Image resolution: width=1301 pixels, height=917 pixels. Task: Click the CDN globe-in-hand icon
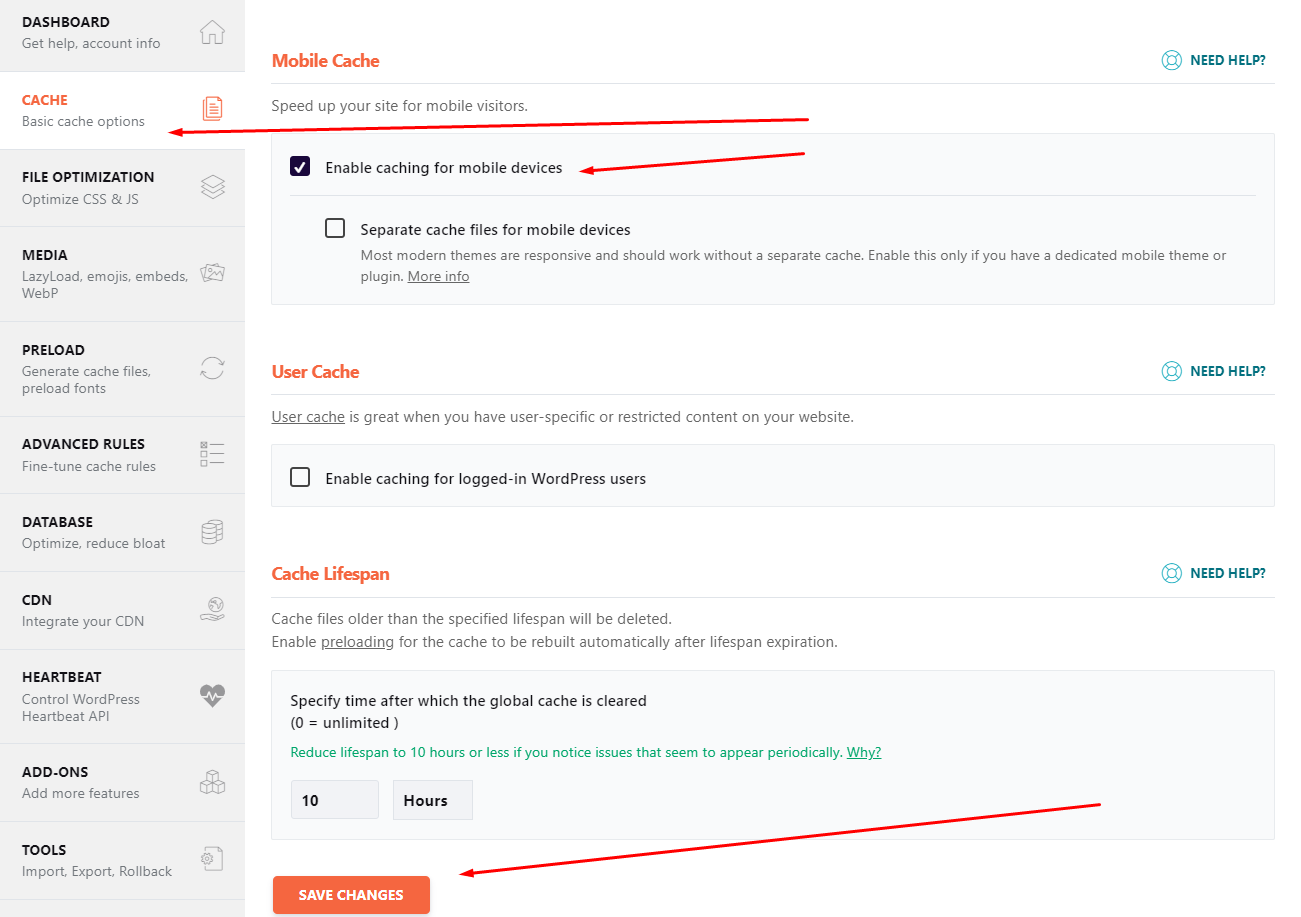pyautogui.click(x=212, y=609)
